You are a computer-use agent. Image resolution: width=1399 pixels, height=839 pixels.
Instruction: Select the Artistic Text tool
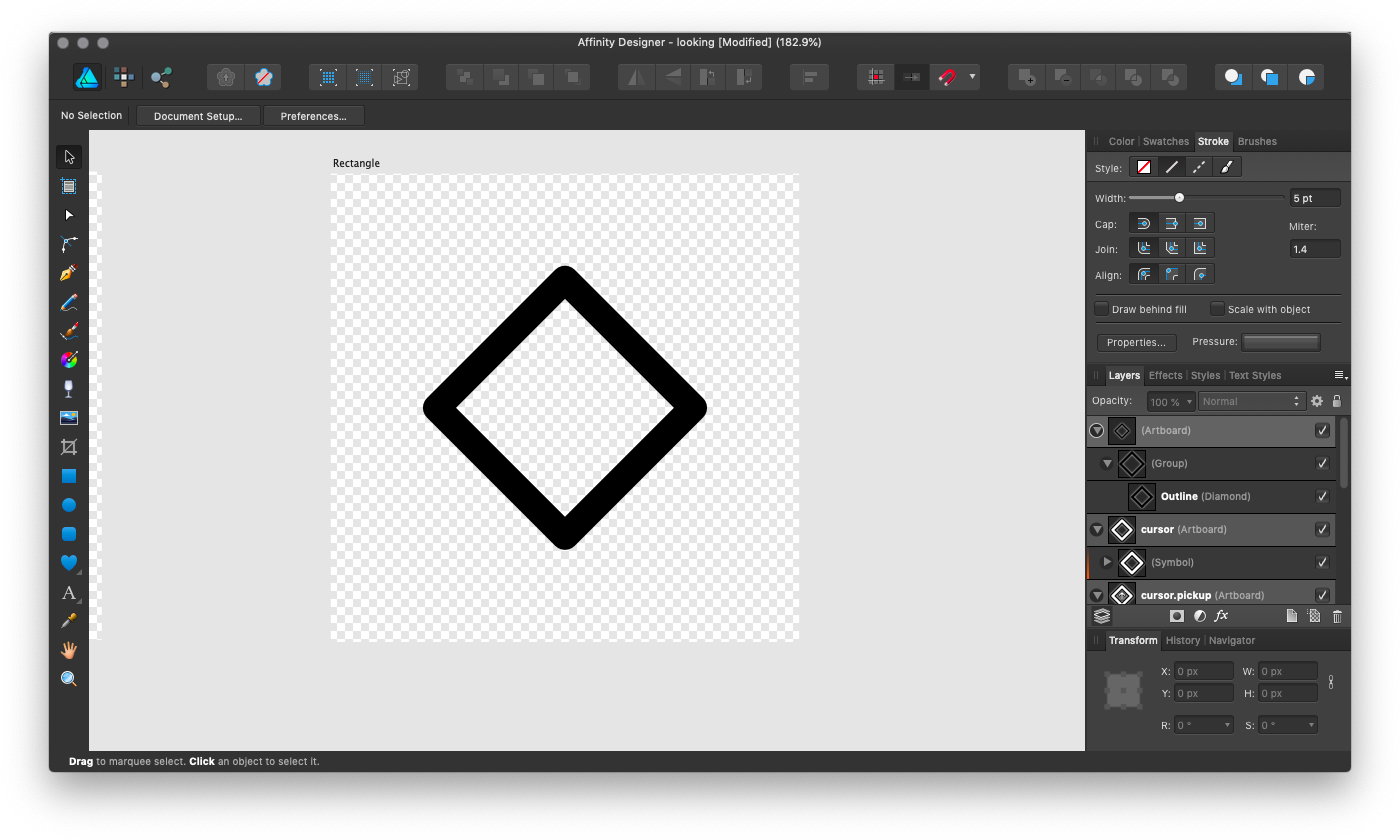pyautogui.click(x=69, y=592)
